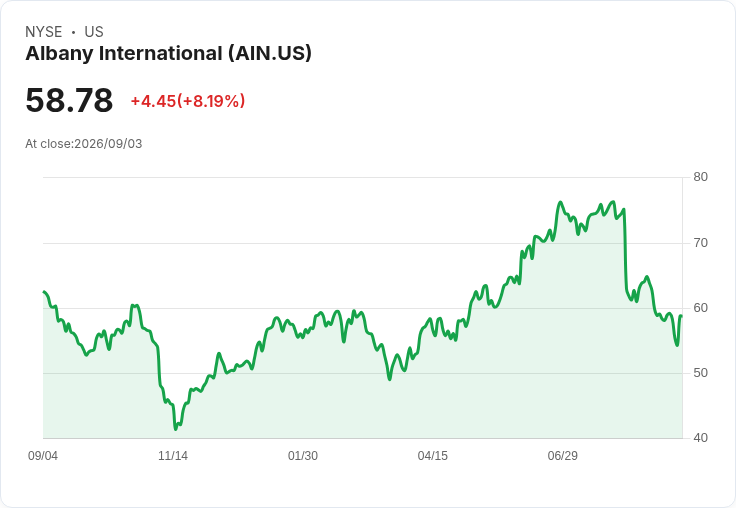Click the 06/29 date axis label
The height and width of the screenshot is (508, 736).
pos(562,455)
